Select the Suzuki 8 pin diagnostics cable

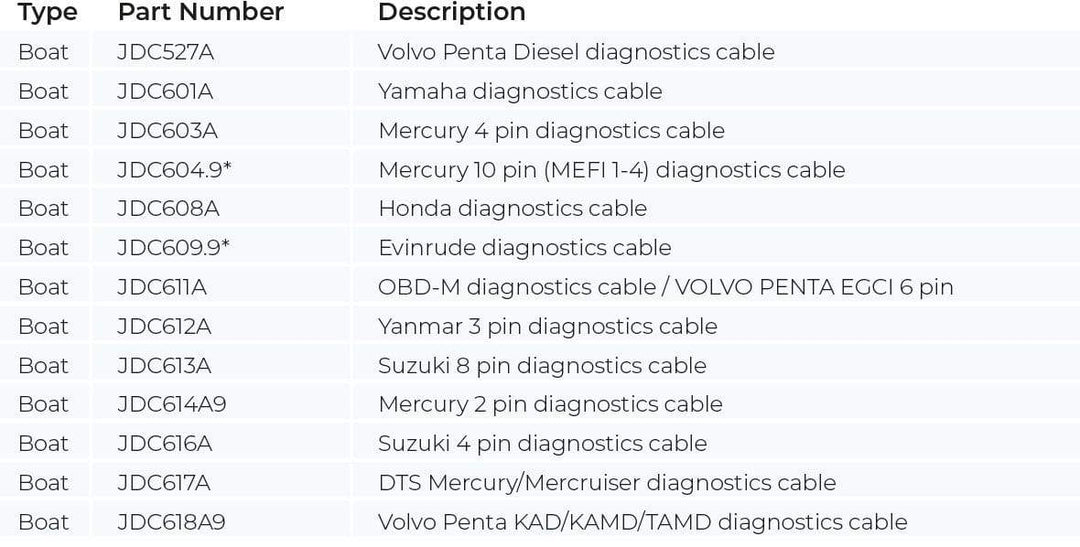542,365
